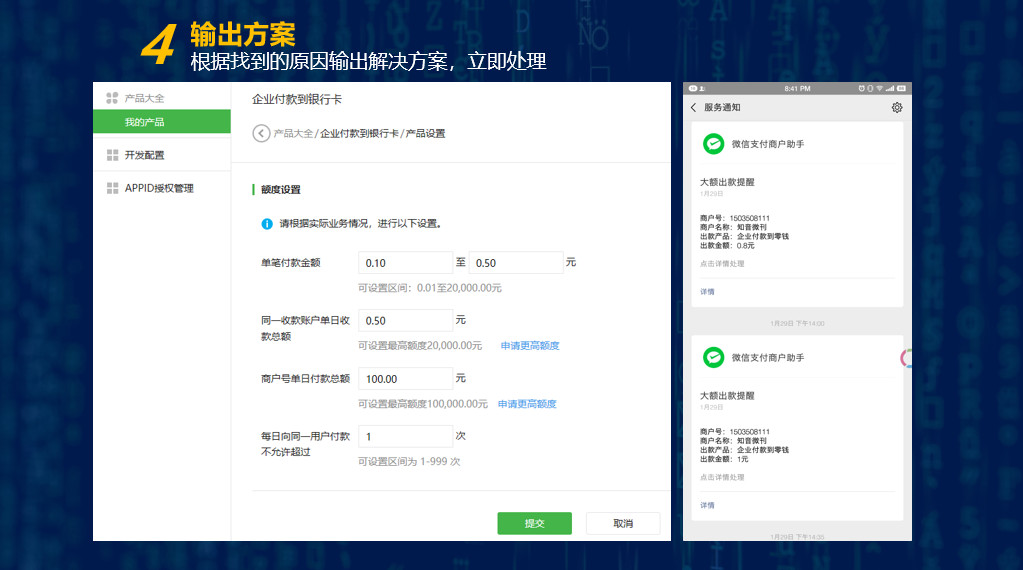Viewport: 1023px width, 570px height.
Task: Open 详情 of the 1元 notification
Action: 707,505
